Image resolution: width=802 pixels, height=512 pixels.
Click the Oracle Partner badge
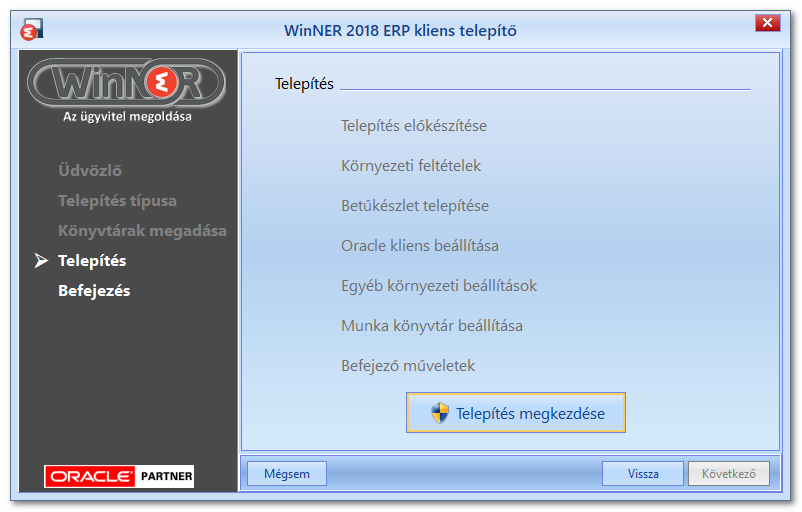119,476
